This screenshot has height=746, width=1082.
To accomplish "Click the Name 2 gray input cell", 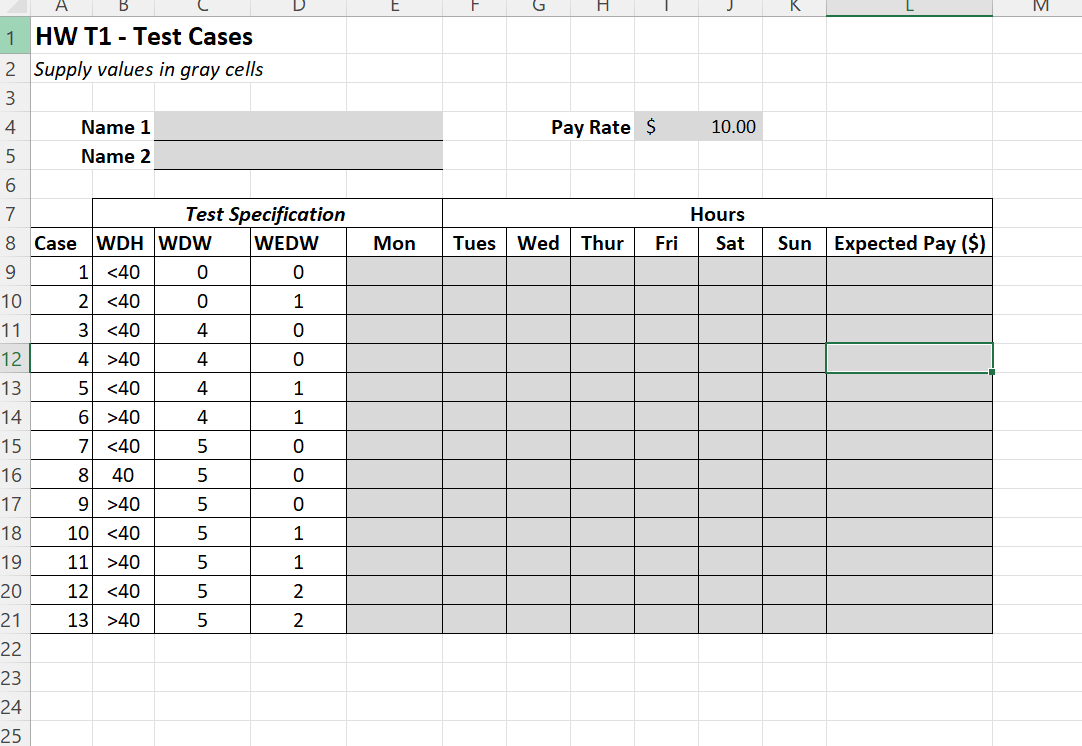I will click(x=297, y=156).
